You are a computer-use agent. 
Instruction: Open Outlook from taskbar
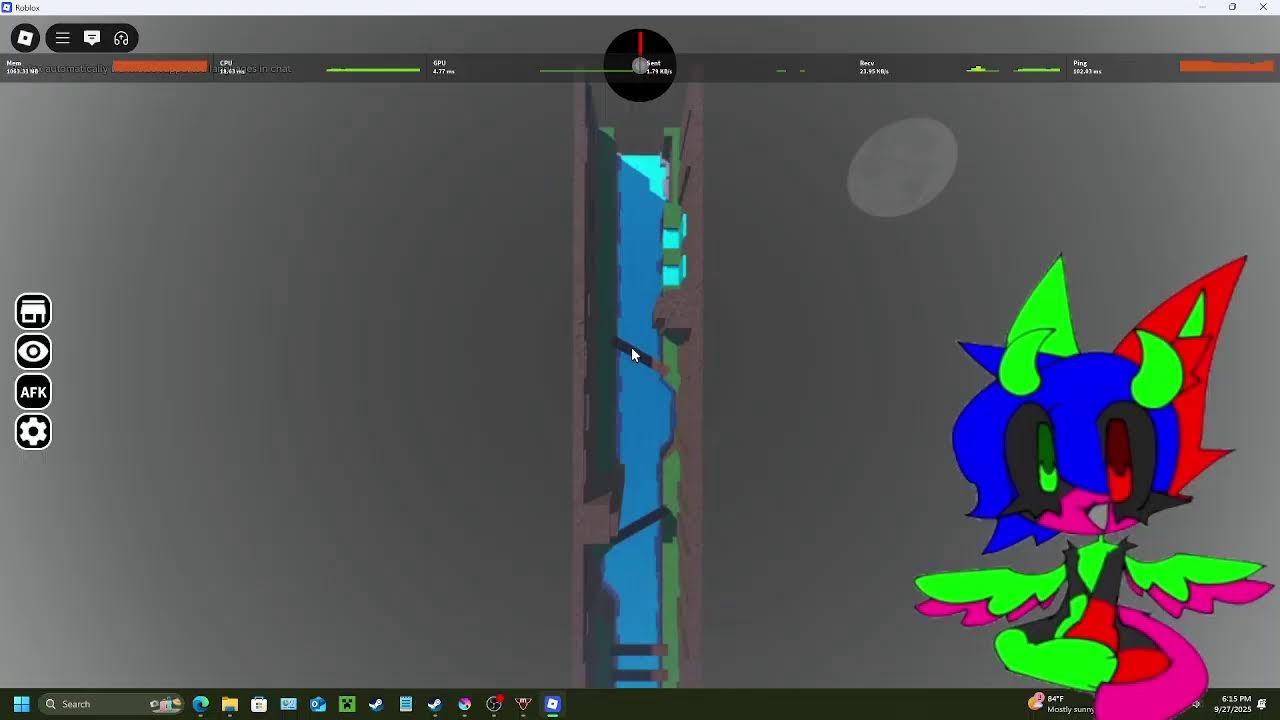pos(317,704)
